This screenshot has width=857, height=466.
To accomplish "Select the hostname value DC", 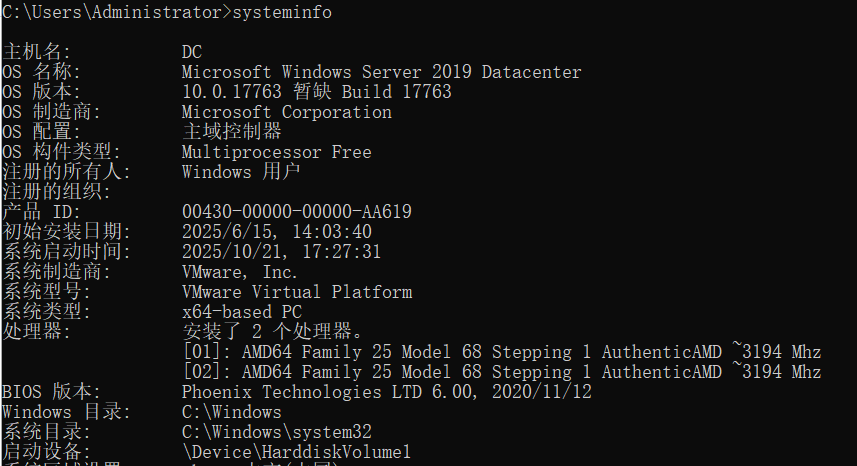I will click(x=192, y=52).
